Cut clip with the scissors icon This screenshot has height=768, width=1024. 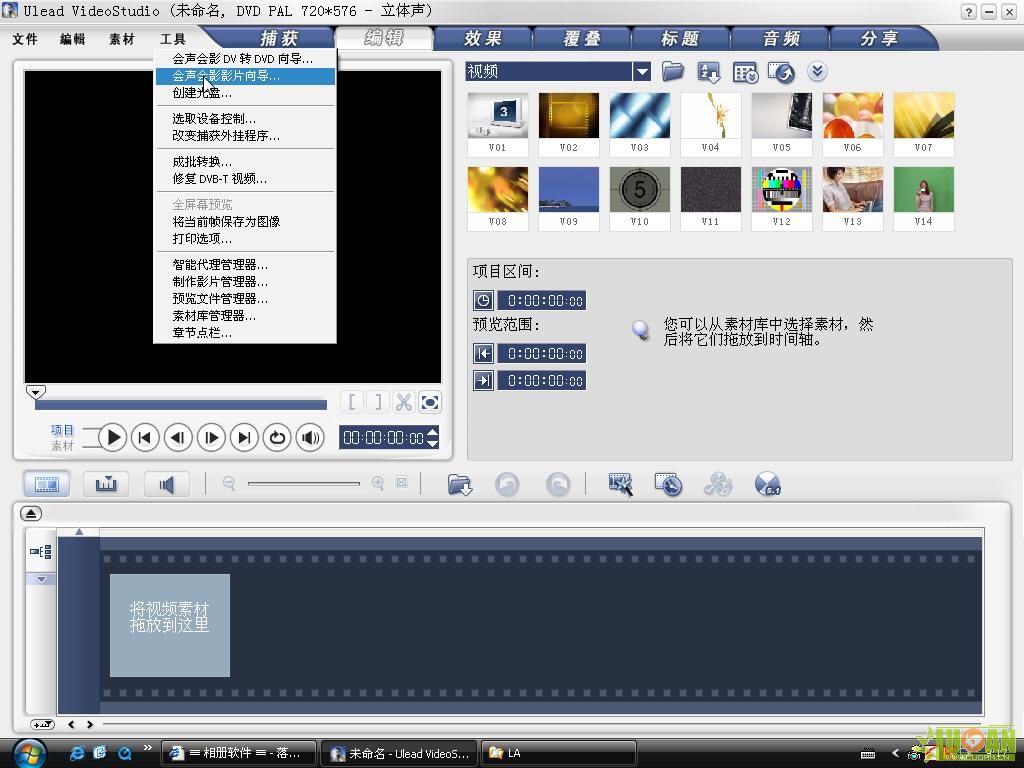coord(404,402)
